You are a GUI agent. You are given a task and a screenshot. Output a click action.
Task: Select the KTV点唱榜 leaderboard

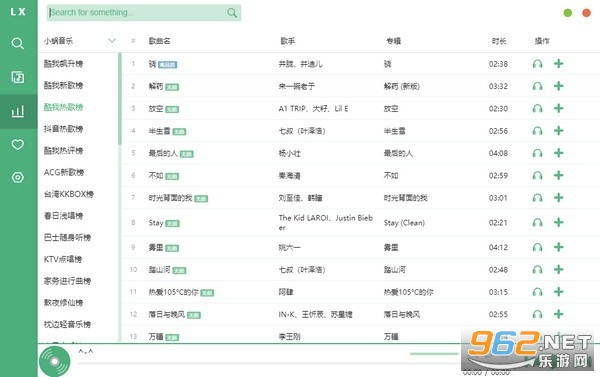63,259
